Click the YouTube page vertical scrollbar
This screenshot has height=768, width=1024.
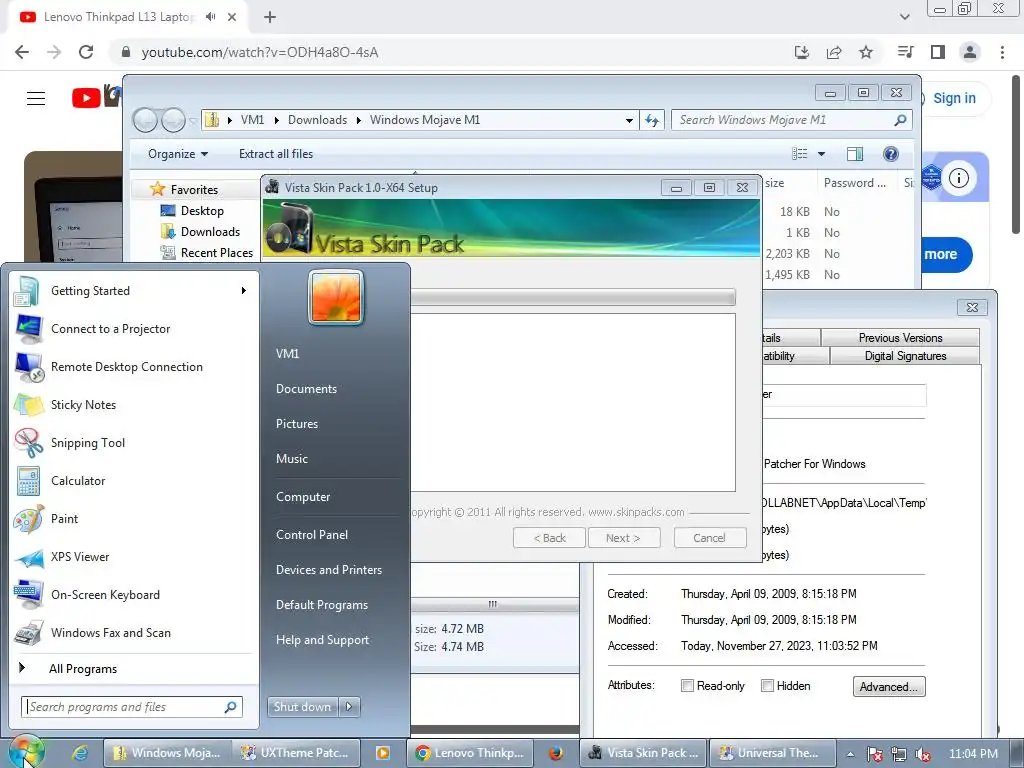coord(1016,157)
